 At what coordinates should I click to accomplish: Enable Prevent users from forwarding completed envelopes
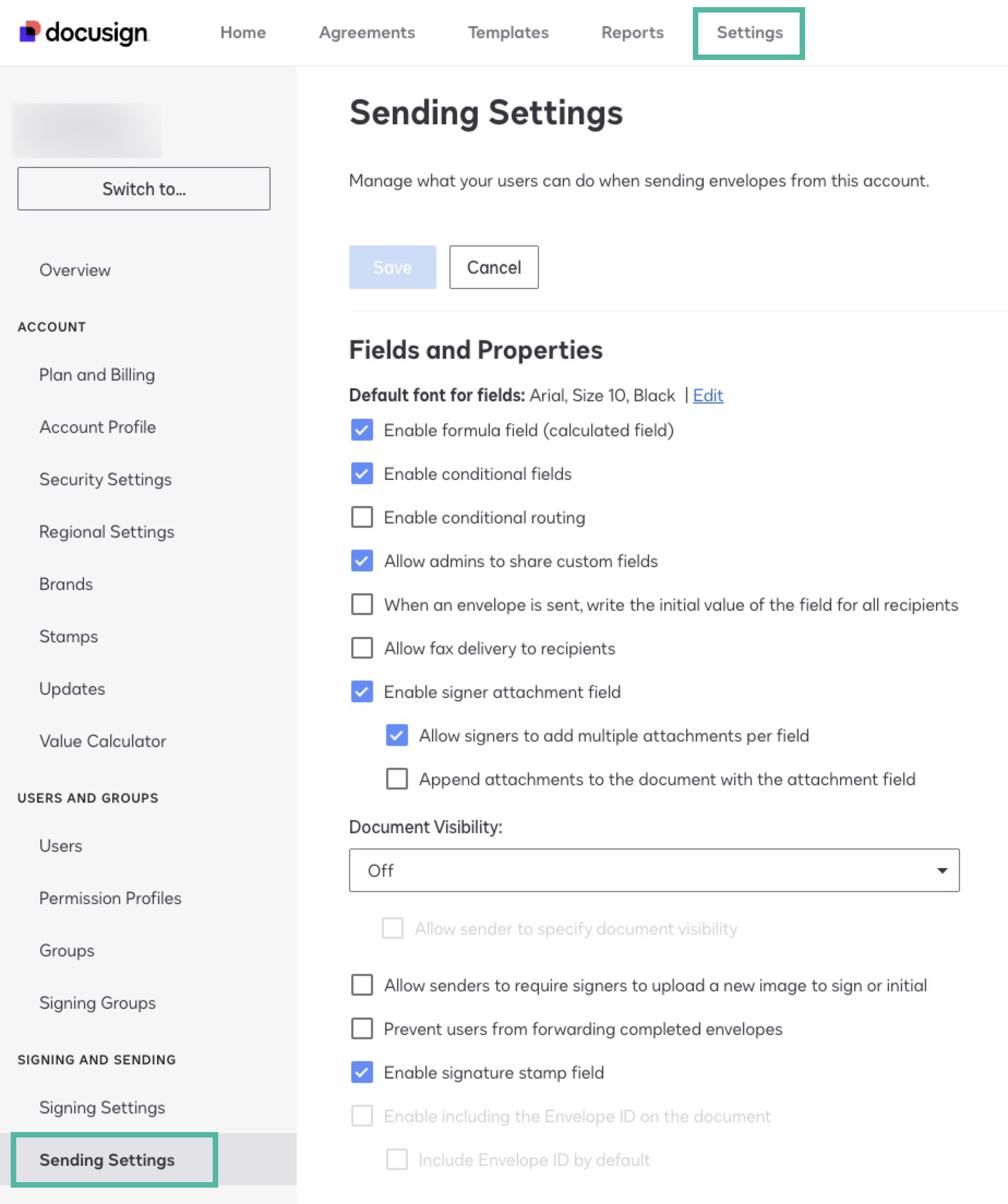tap(362, 1028)
